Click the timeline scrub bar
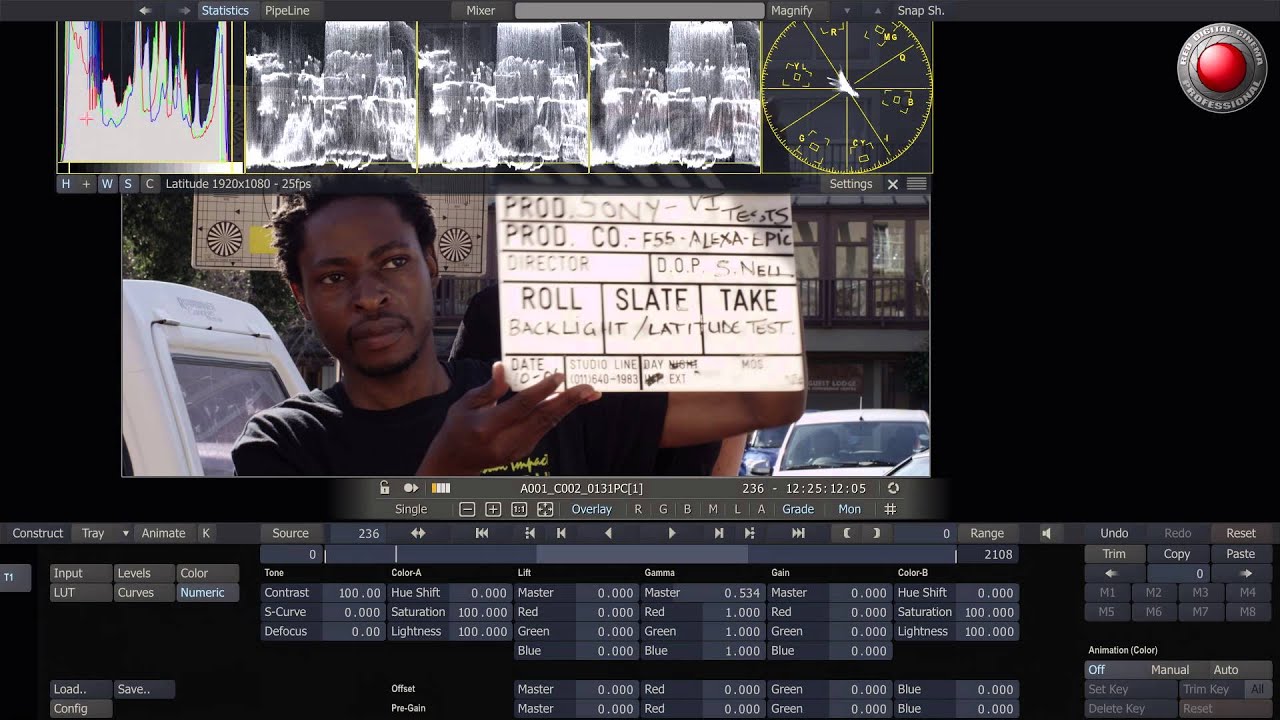Screen dimensions: 1280x720 point(640,554)
